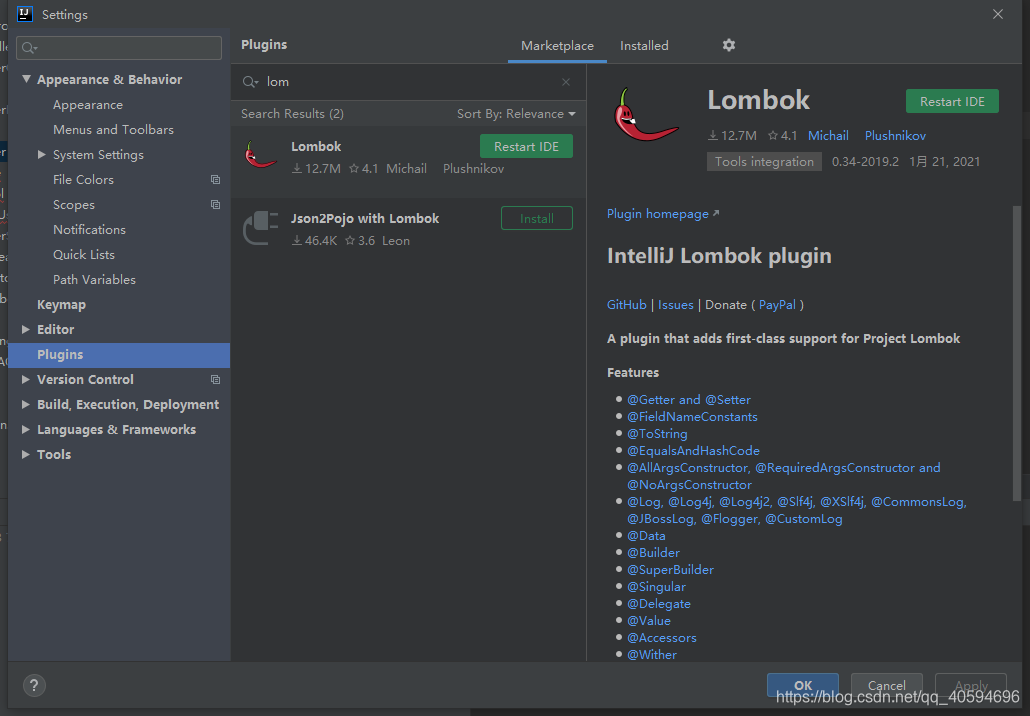Click the Cancel button
The height and width of the screenshot is (716, 1030).
tap(887, 685)
